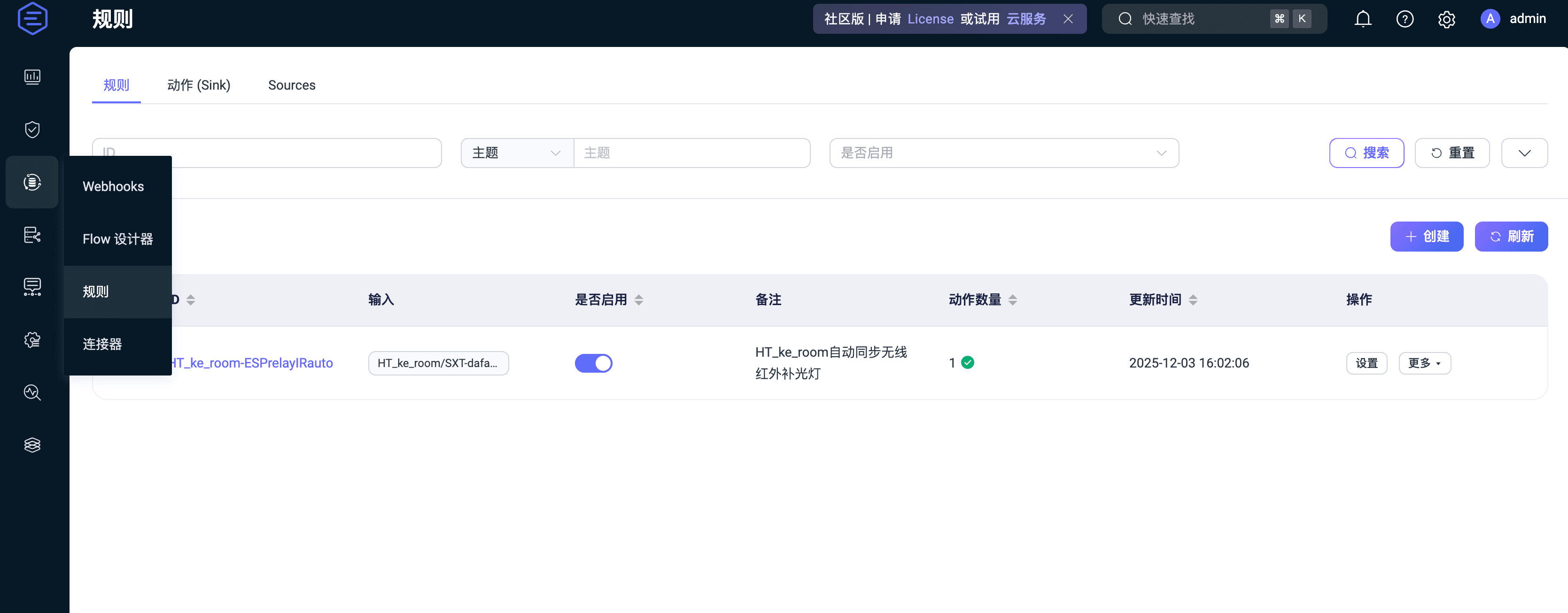This screenshot has height=613, width=1568.
Task: Select Flow 设计器 in the flyout menu
Action: pos(117,239)
